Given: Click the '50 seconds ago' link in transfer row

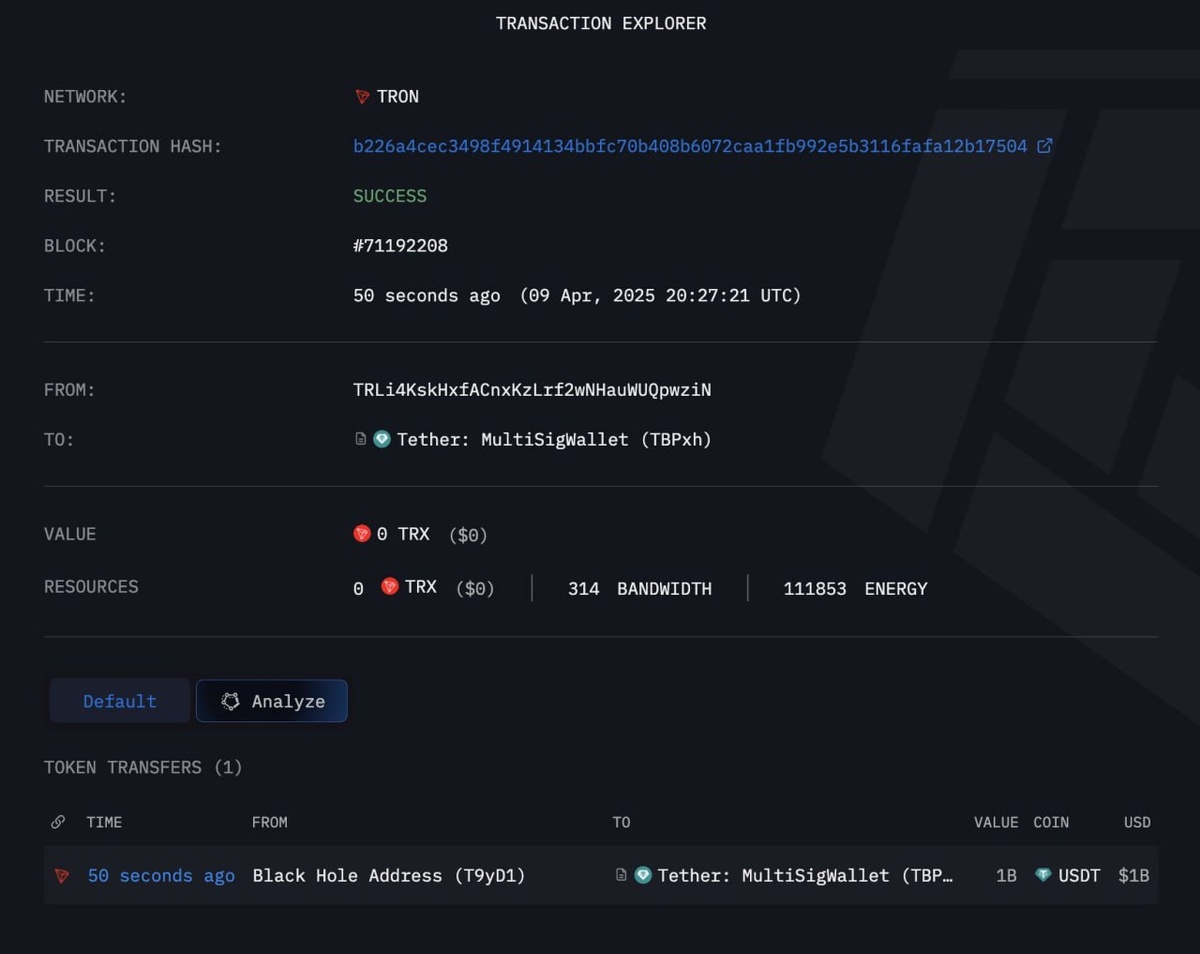Looking at the screenshot, I should click(x=161, y=876).
